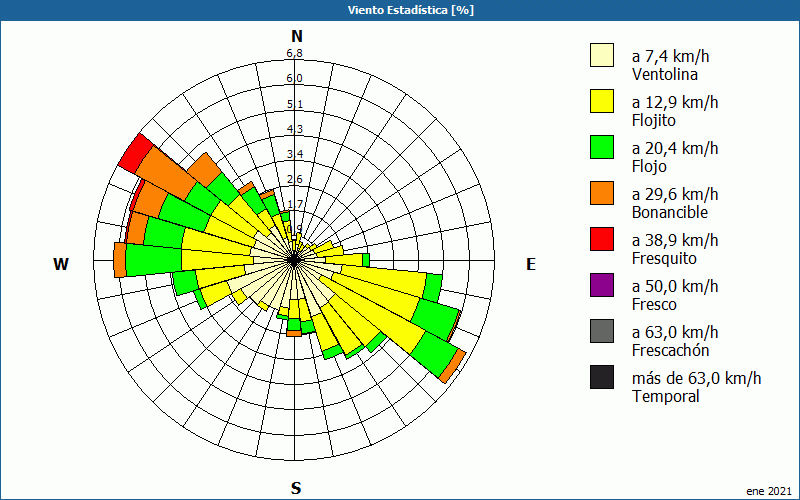This screenshot has height=500, width=800.
Task: Click the orange tip of the west bar
Action: pyautogui.click(x=120, y=260)
